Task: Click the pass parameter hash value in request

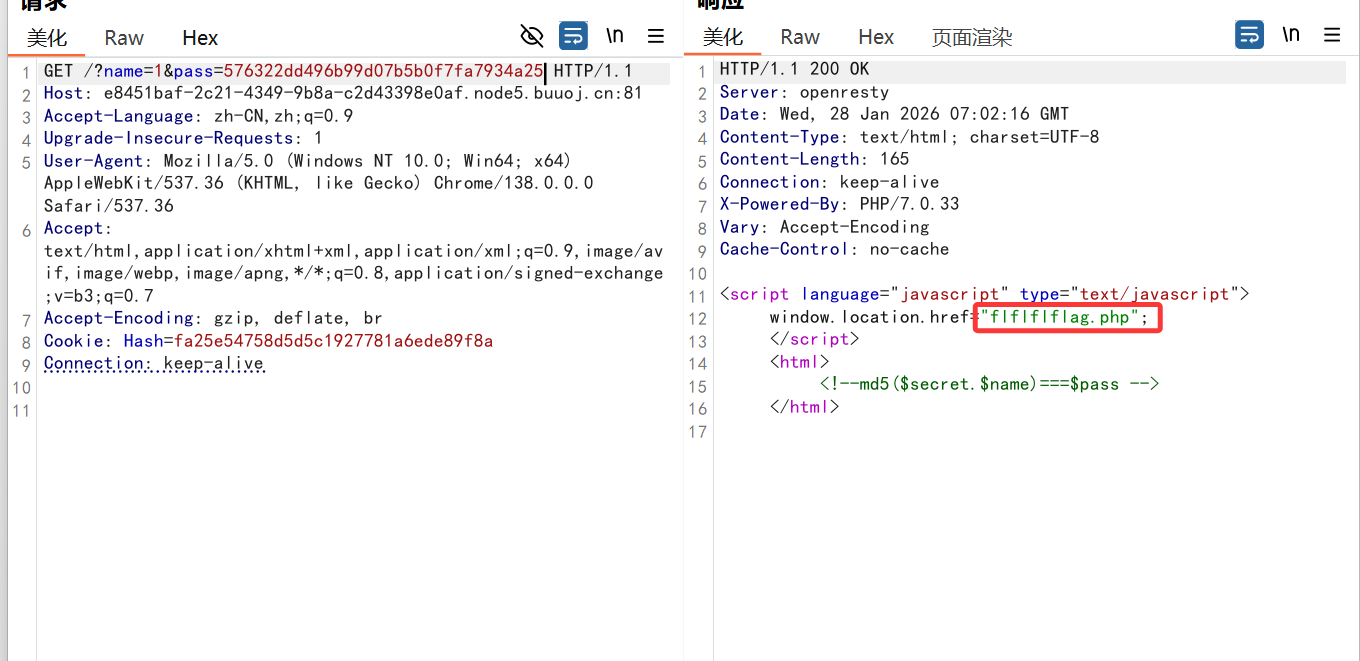Action: pos(383,71)
